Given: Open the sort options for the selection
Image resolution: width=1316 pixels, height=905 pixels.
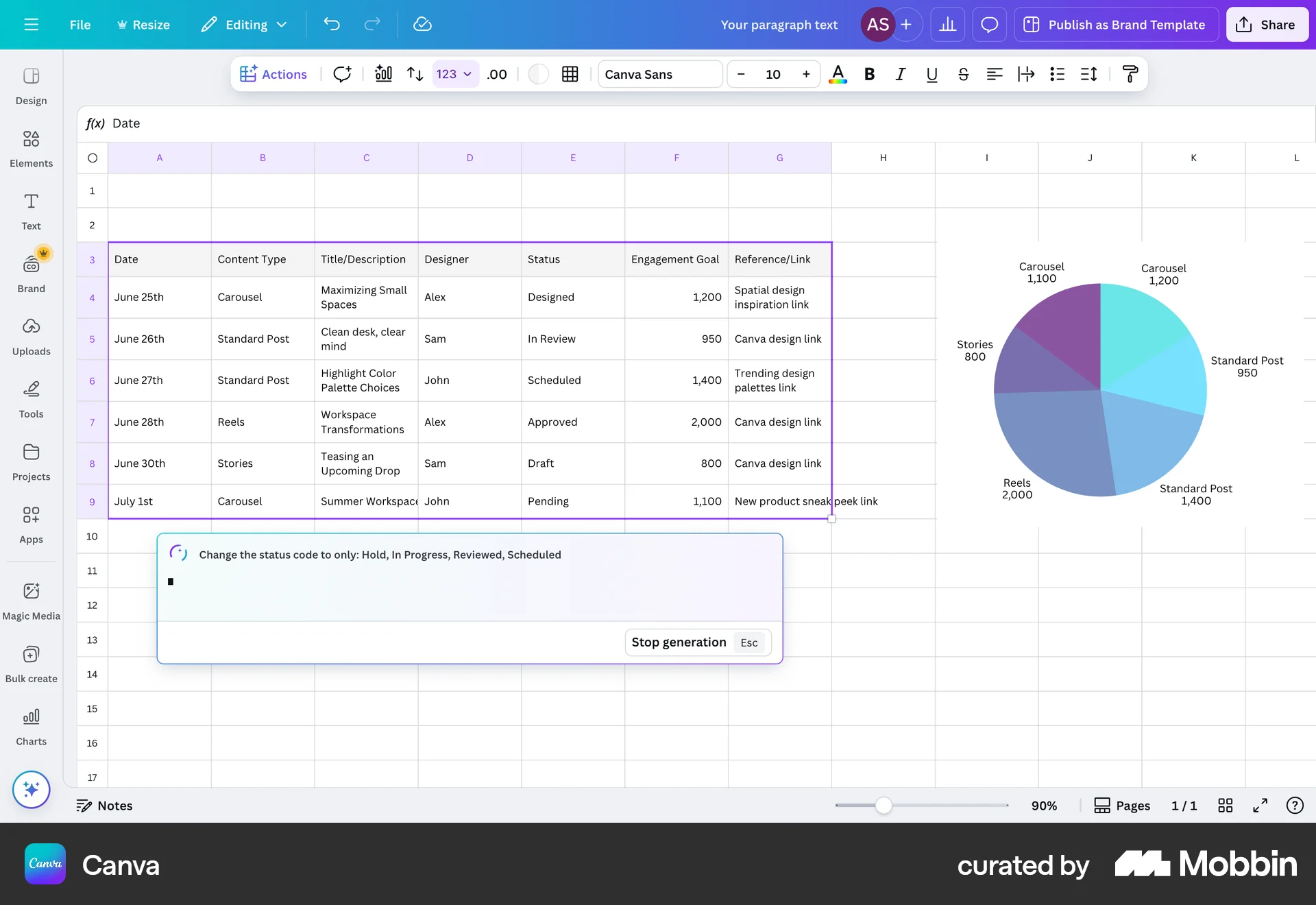Looking at the screenshot, I should [415, 74].
